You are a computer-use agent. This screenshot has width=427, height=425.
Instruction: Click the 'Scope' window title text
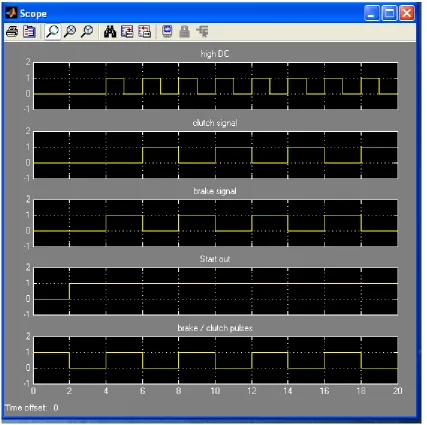coord(33,14)
